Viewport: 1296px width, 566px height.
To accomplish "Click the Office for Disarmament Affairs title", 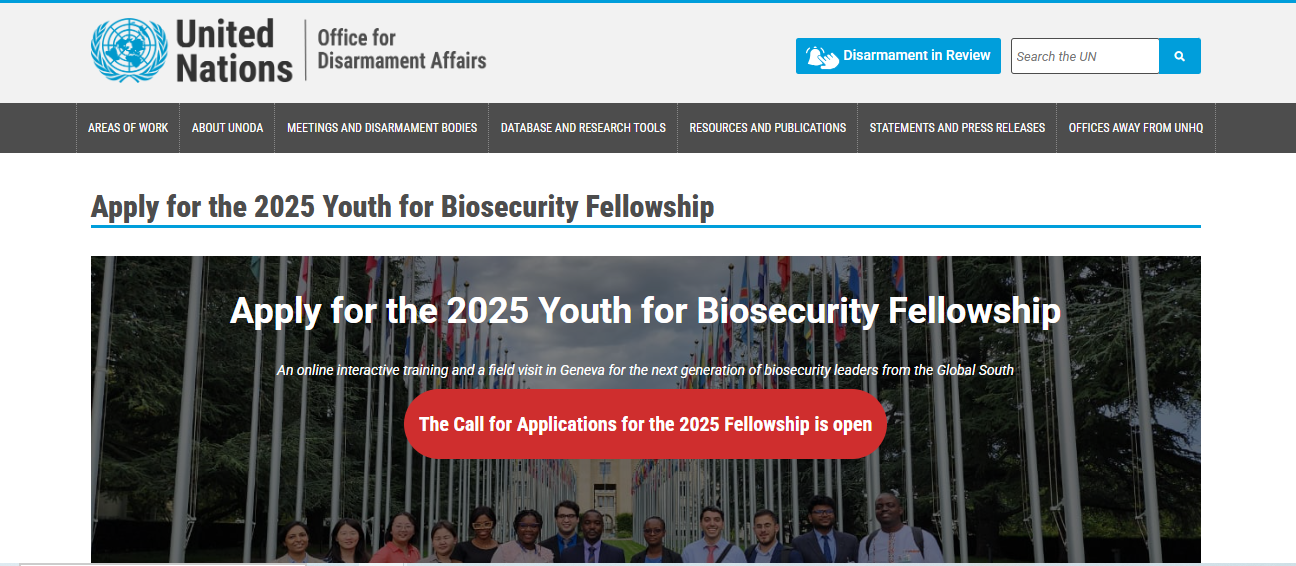I will click(x=401, y=50).
